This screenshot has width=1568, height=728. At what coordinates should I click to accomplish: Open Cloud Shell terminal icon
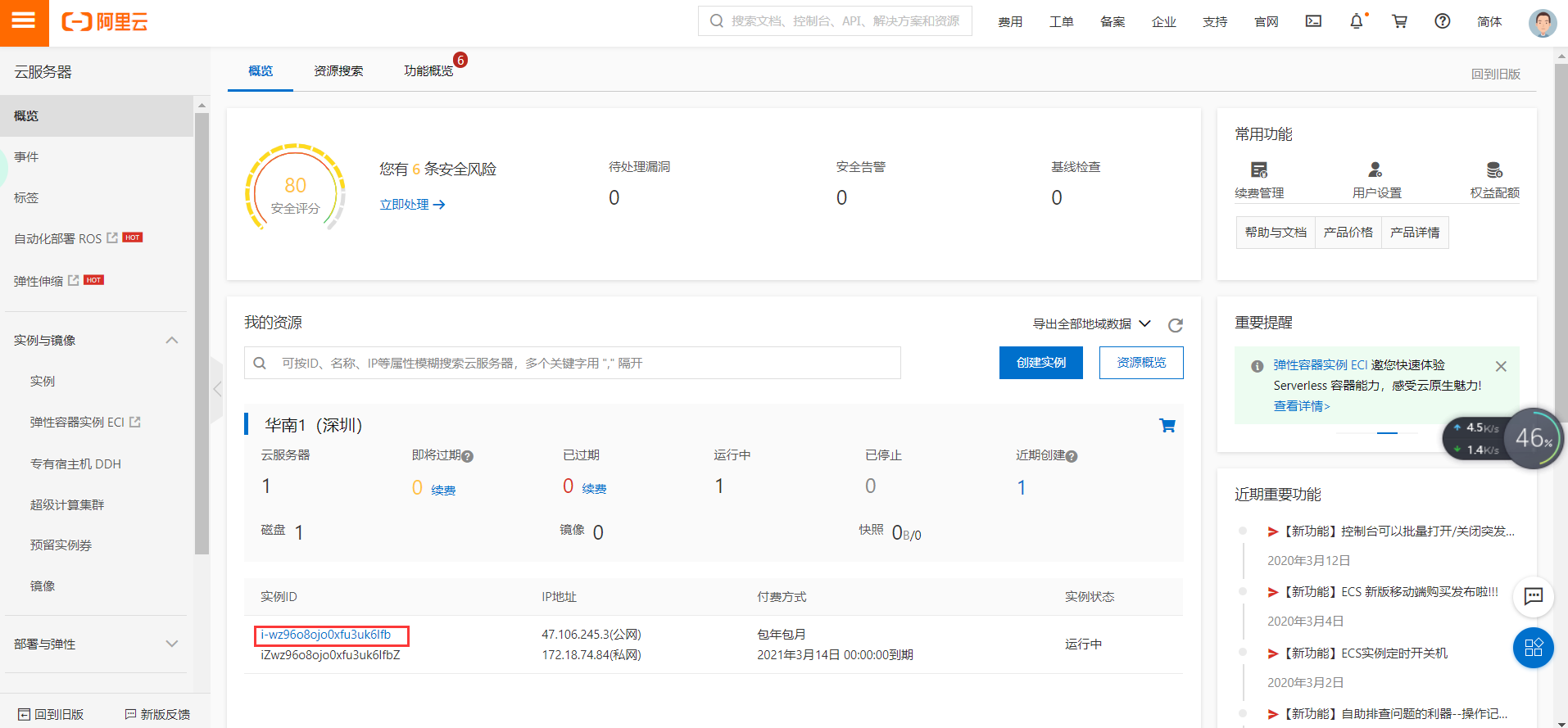1313,21
